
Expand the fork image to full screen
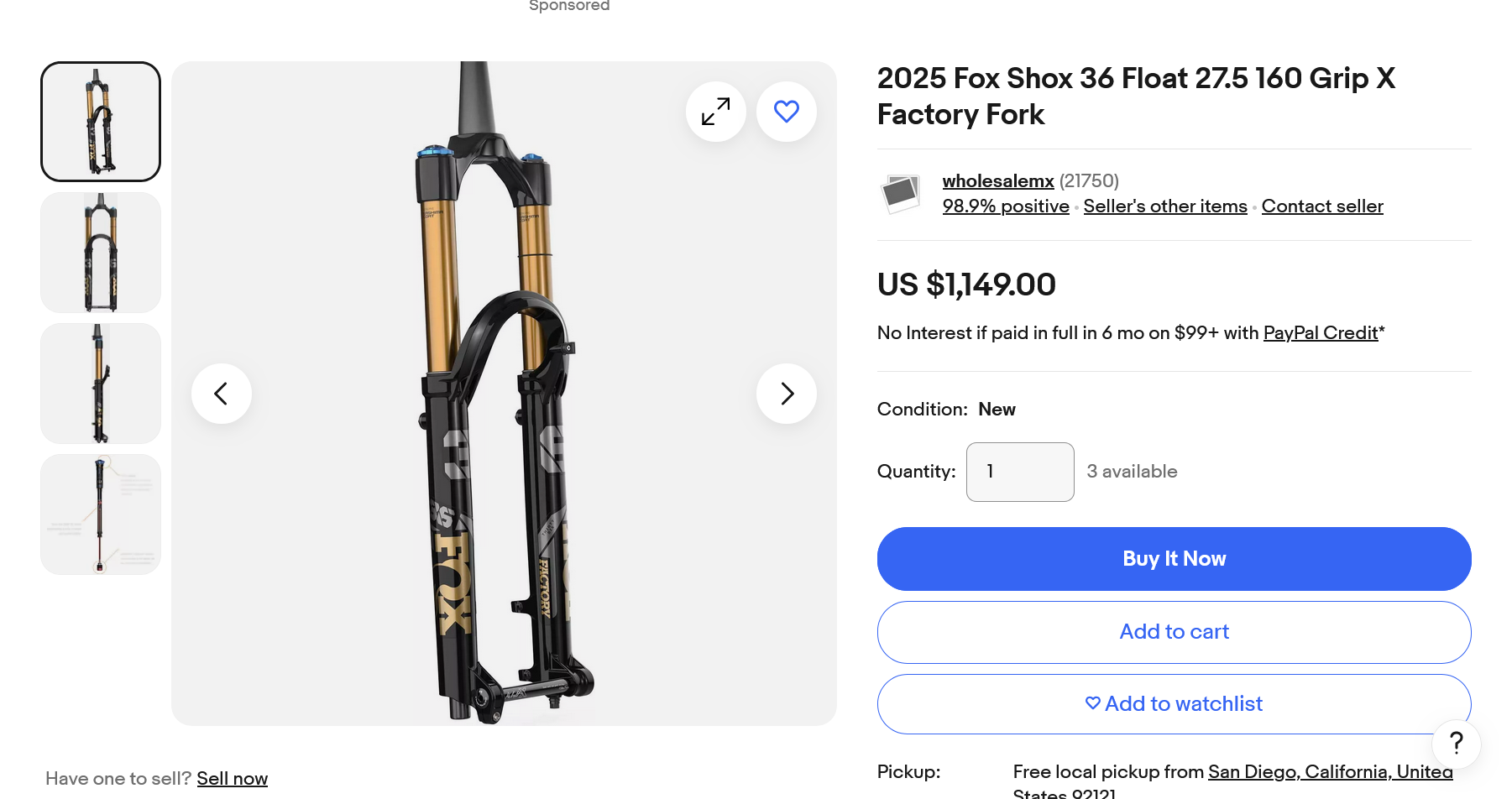[715, 112]
